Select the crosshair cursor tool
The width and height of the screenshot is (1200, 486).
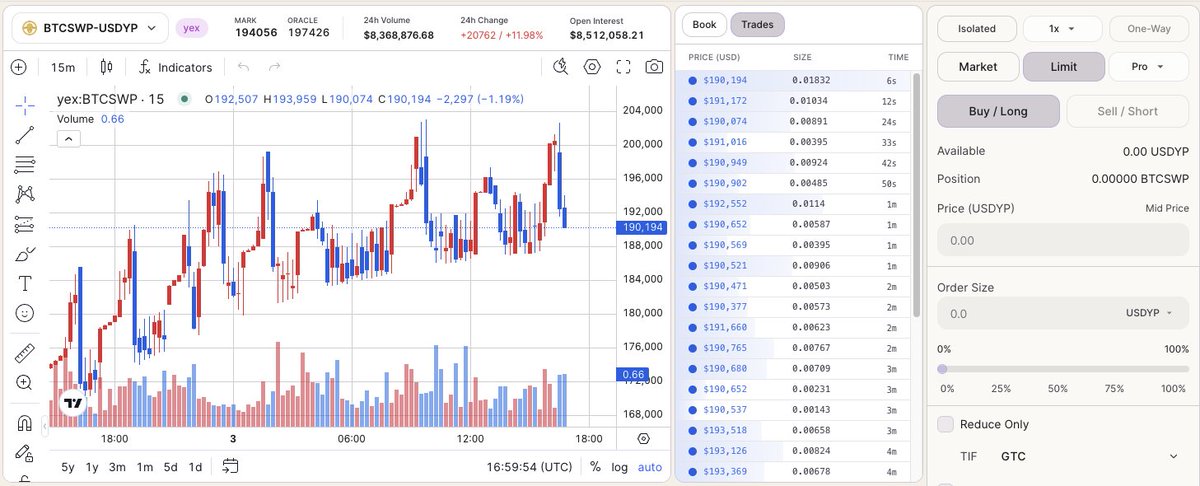tap(25, 104)
